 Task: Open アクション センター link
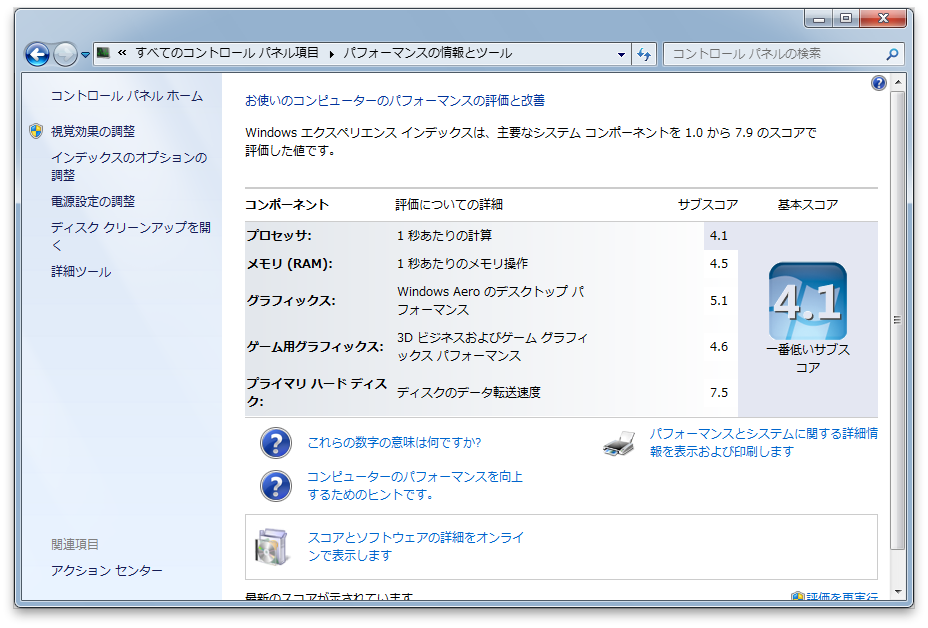coord(107,571)
